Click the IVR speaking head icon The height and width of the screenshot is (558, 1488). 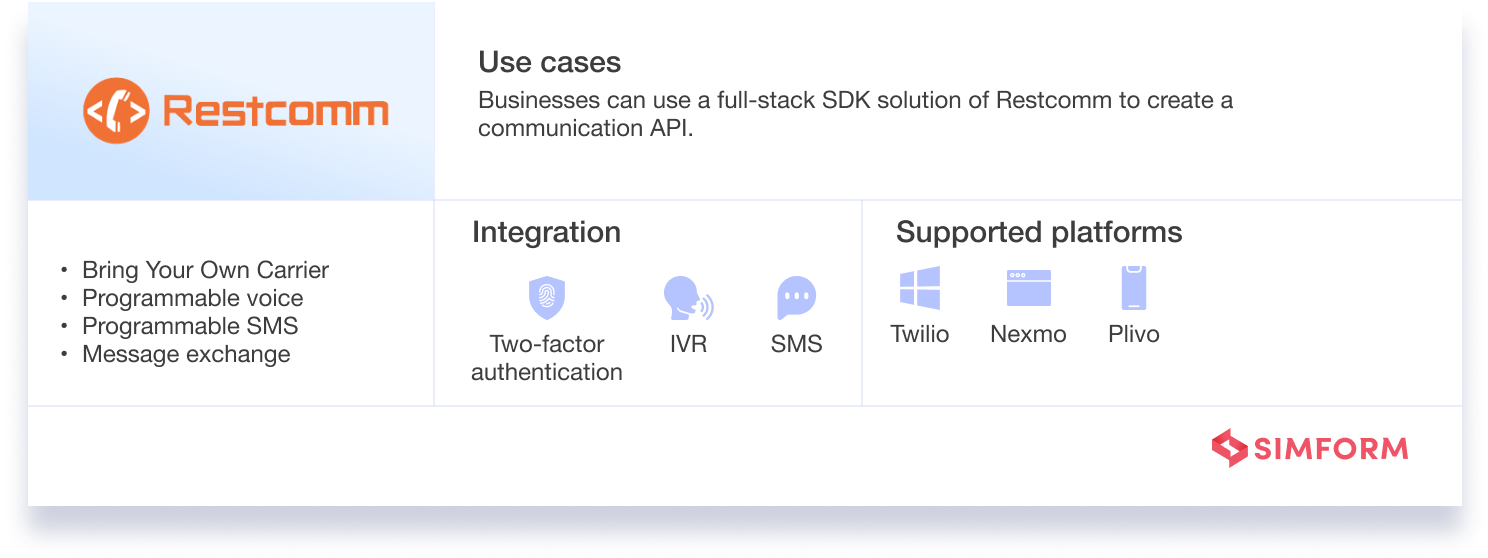click(x=688, y=298)
